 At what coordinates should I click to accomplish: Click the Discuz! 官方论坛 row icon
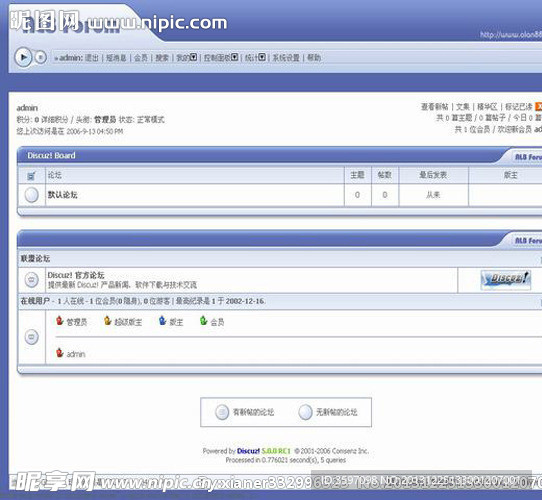pos(31,279)
